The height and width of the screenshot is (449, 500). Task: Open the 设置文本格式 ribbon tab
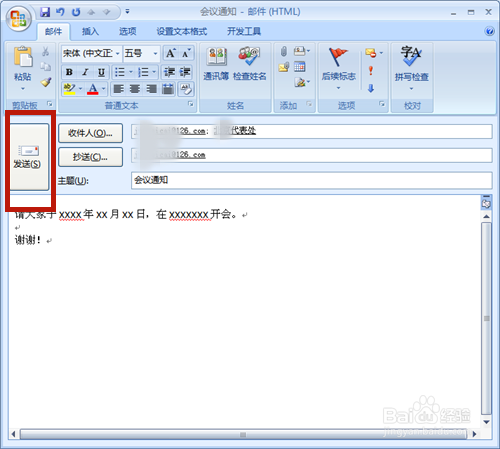(x=182, y=31)
